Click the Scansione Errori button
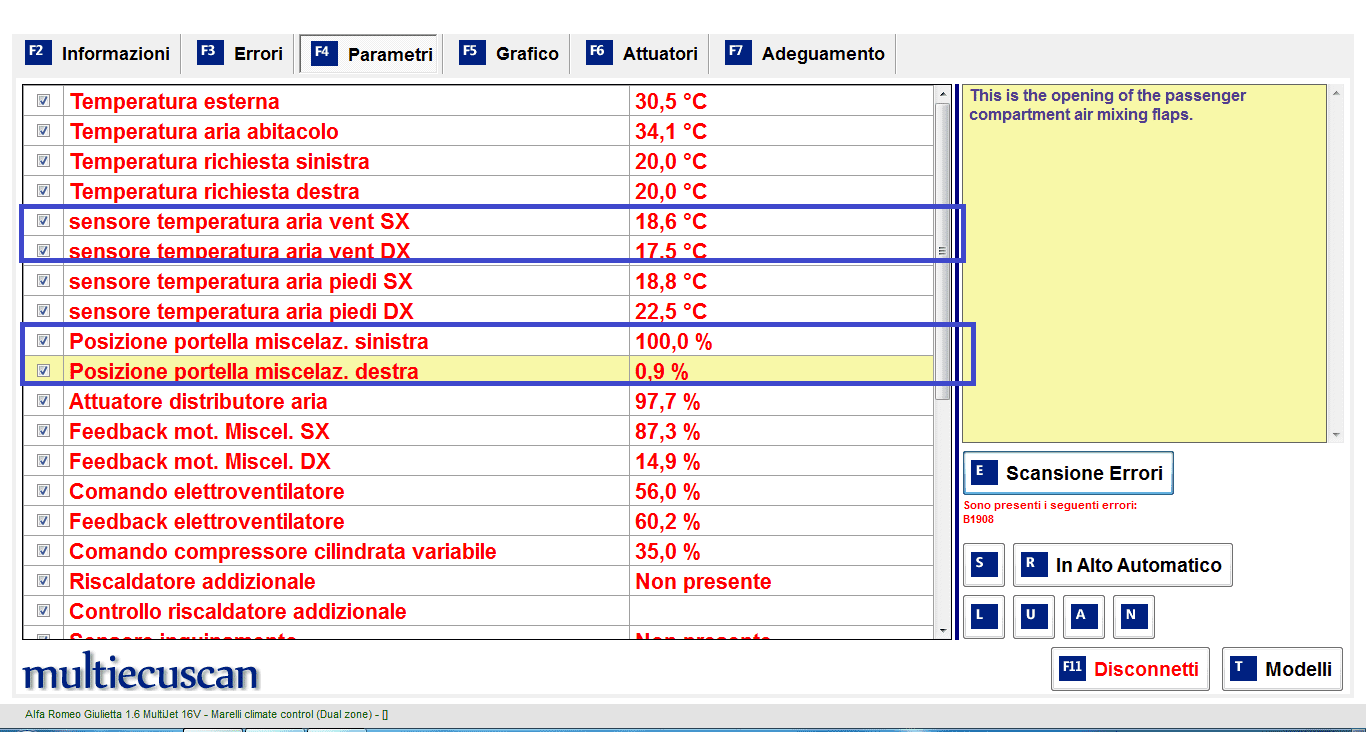 1068,473
